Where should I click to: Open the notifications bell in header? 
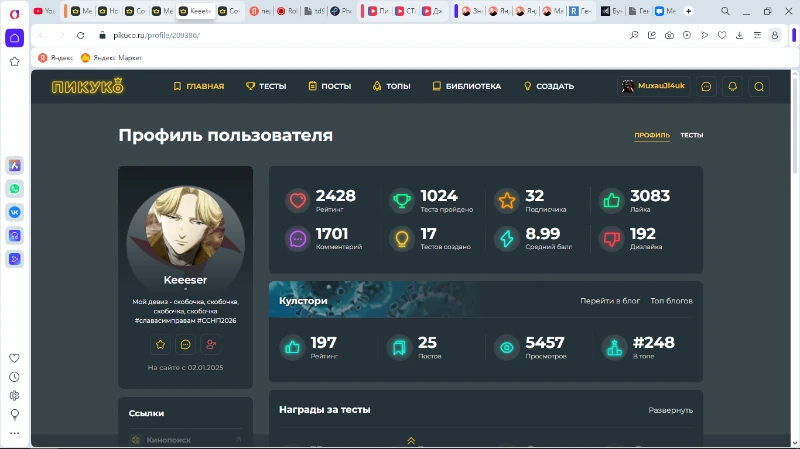pos(733,87)
